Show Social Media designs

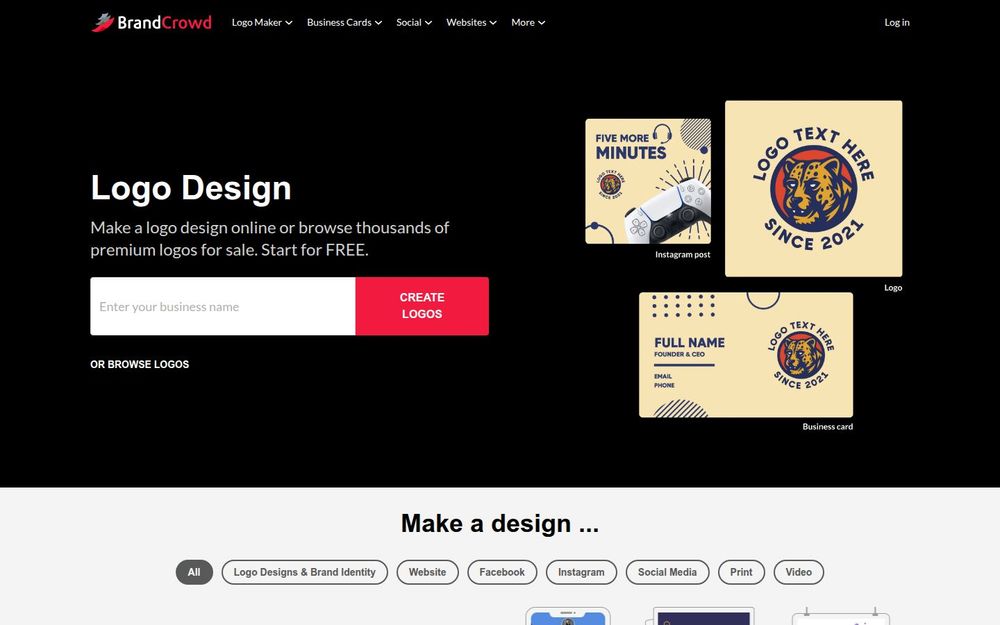667,572
